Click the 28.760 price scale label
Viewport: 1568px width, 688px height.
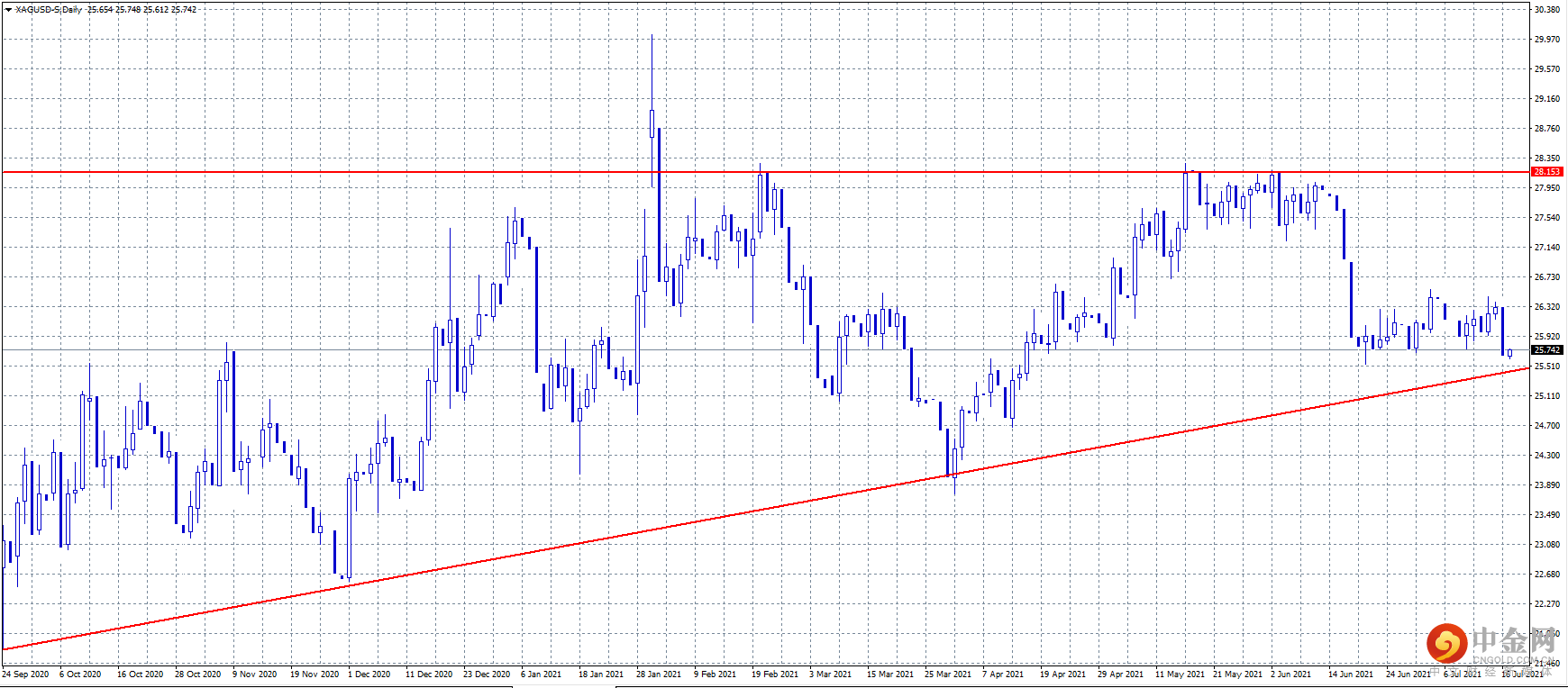[1547, 129]
